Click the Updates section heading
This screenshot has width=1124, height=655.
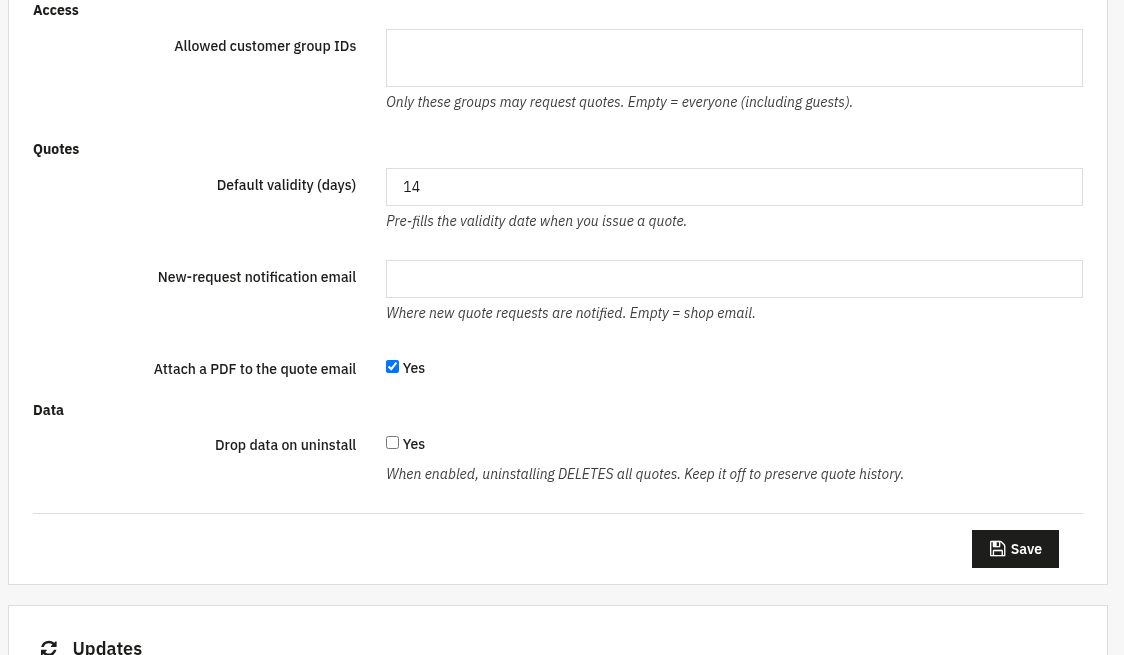[x=108, y=648]
